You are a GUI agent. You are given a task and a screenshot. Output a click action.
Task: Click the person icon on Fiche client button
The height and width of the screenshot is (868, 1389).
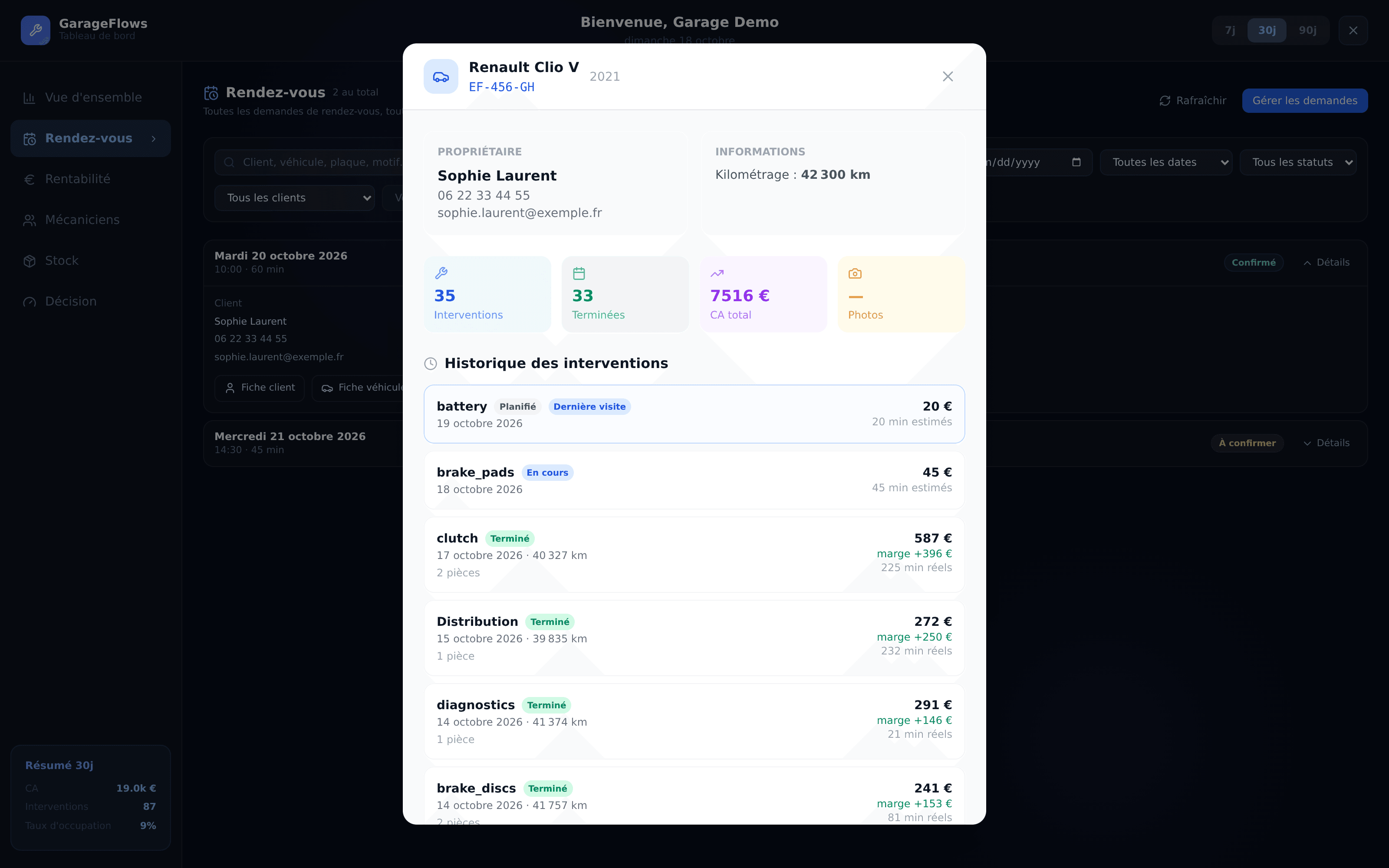(230, 388)
